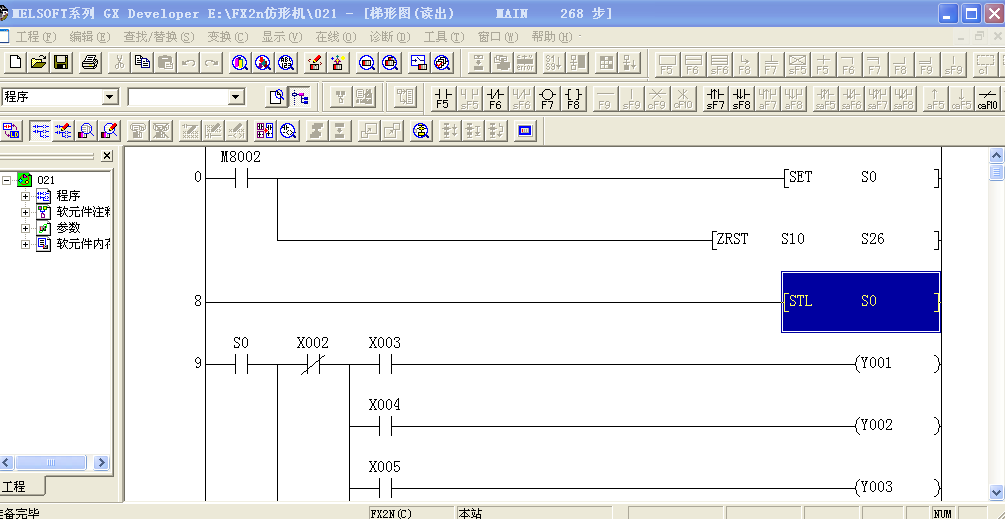Switch to the 工程 tab at bottom
The height and width of the screenshot is (519, 1005).
pos(14,487)
